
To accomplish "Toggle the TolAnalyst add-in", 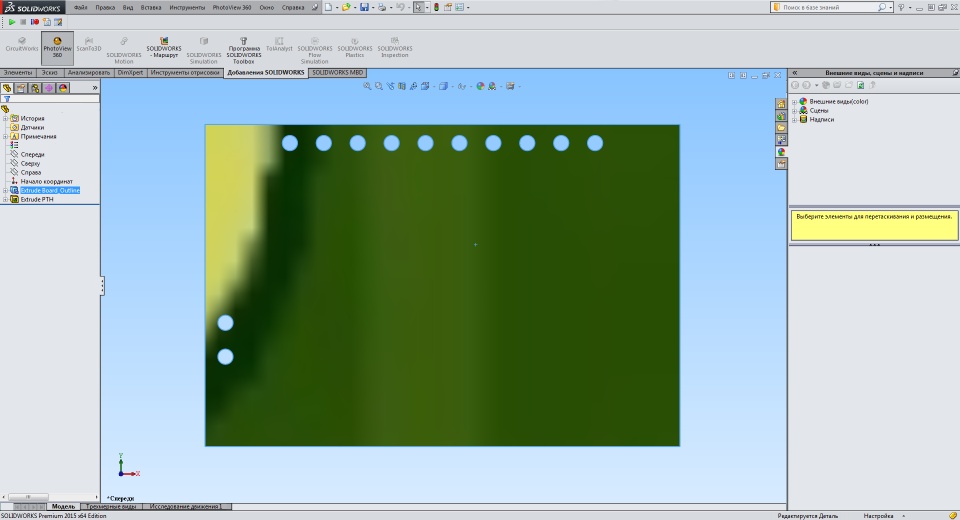I will click(x=279, y=44).
